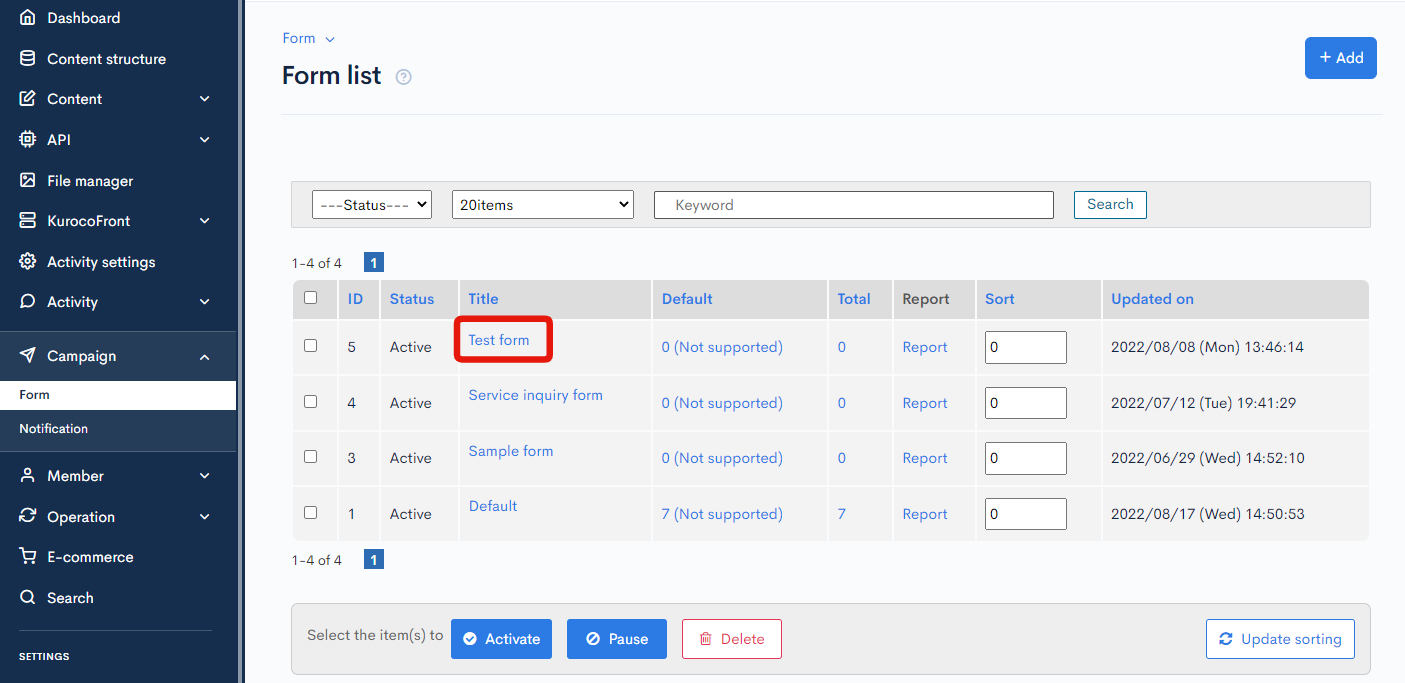Click the File manager image icon
This screenshot has height=683, width=1405.
pyautogui.click(x=28, y=181)
